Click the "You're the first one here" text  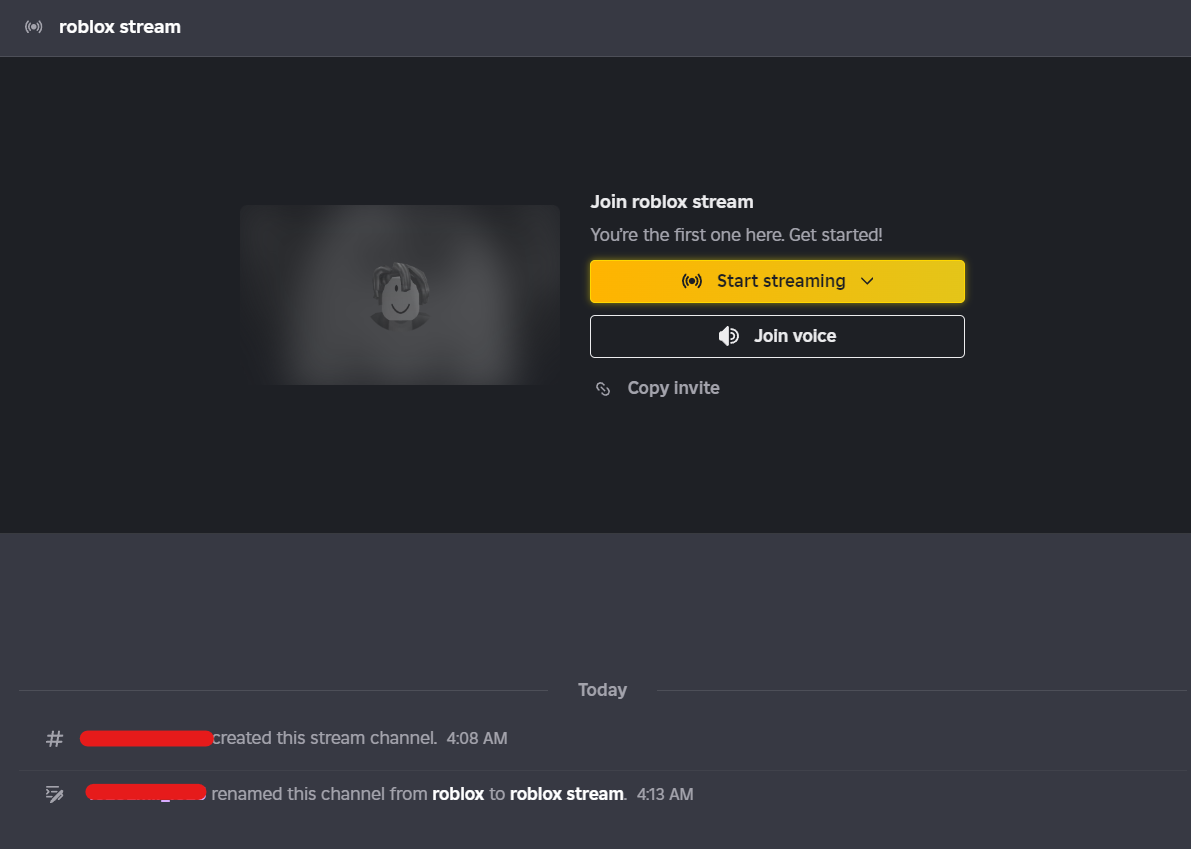coord(736,235)
